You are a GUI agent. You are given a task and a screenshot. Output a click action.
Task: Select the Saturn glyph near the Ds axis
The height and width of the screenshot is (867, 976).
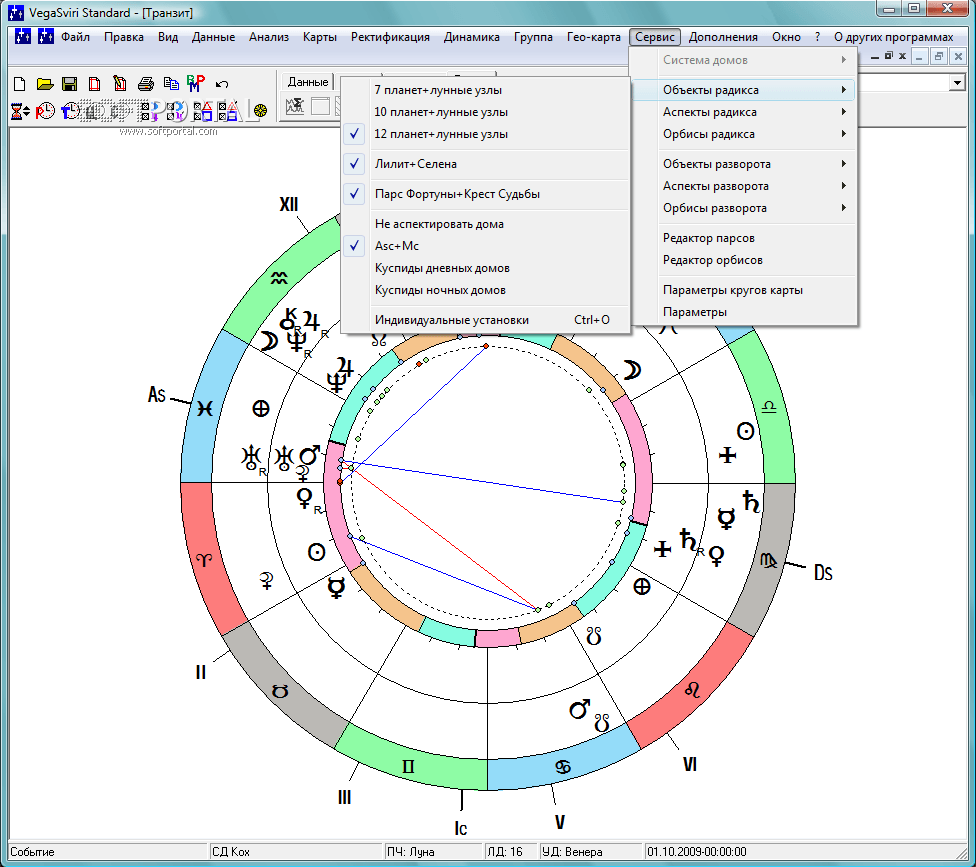pos(751,502)
